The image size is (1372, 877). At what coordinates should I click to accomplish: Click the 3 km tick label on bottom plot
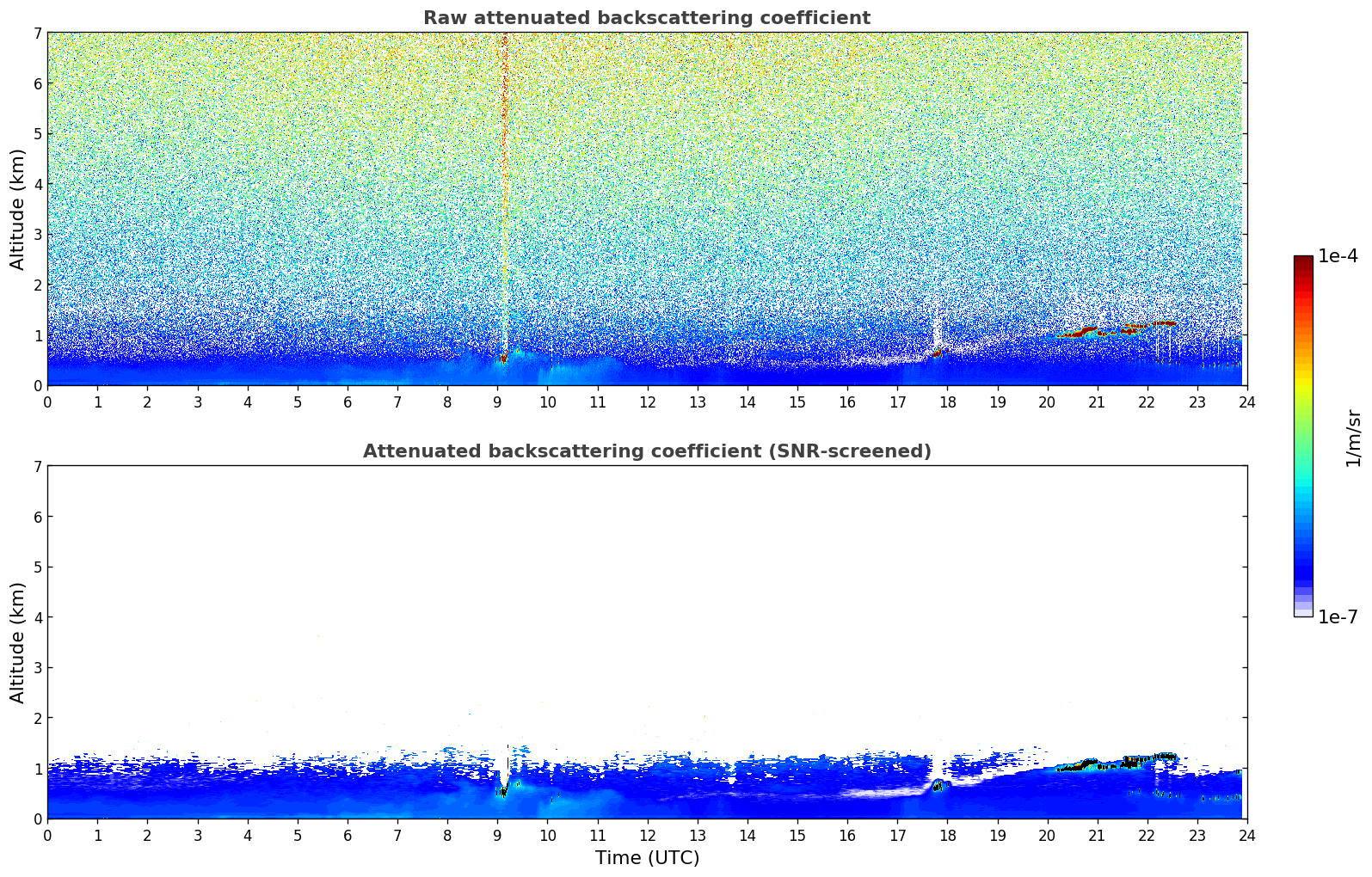[x=37, y=668]
